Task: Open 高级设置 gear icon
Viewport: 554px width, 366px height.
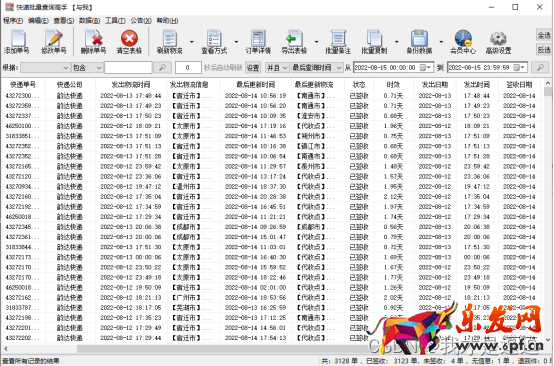Action: click(498, 39)
